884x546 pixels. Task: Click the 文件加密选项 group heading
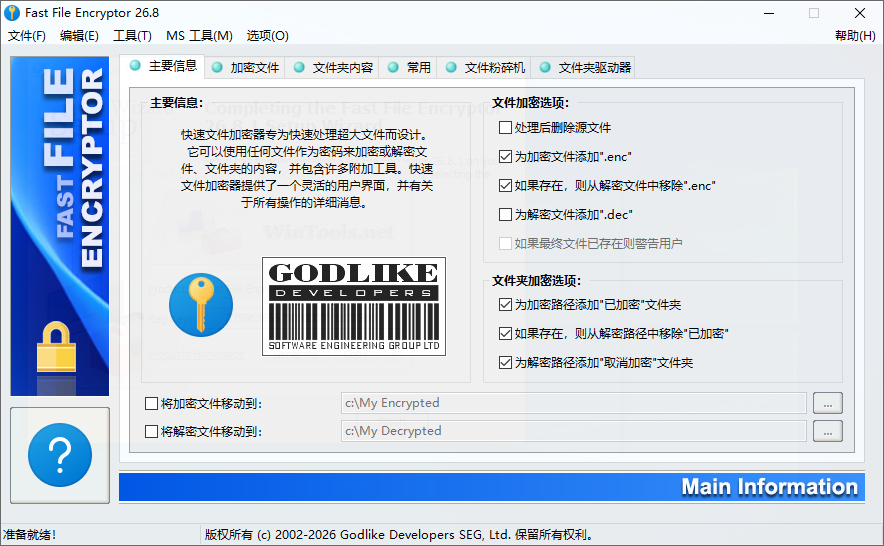[x=531, y=103]
